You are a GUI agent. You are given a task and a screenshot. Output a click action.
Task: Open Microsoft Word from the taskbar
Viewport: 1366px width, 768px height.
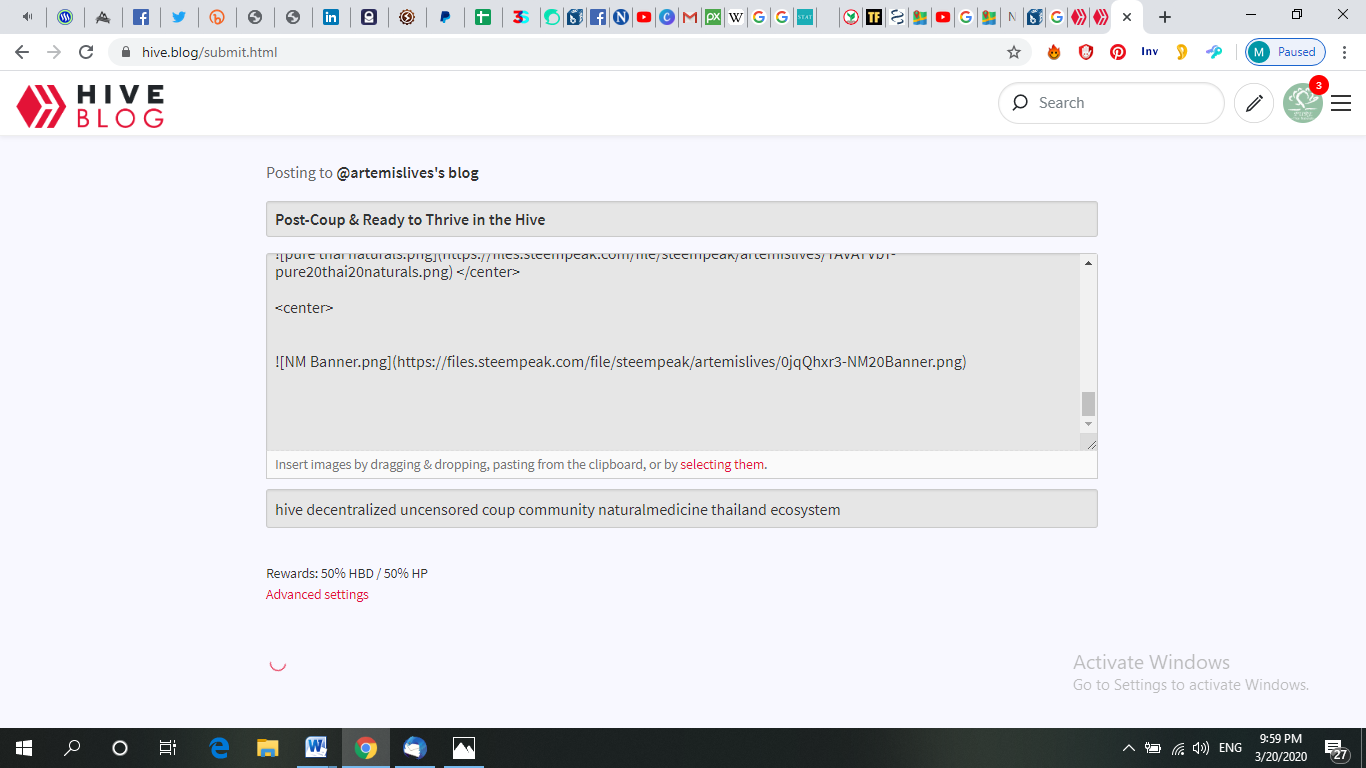click(x=316, y=748)
